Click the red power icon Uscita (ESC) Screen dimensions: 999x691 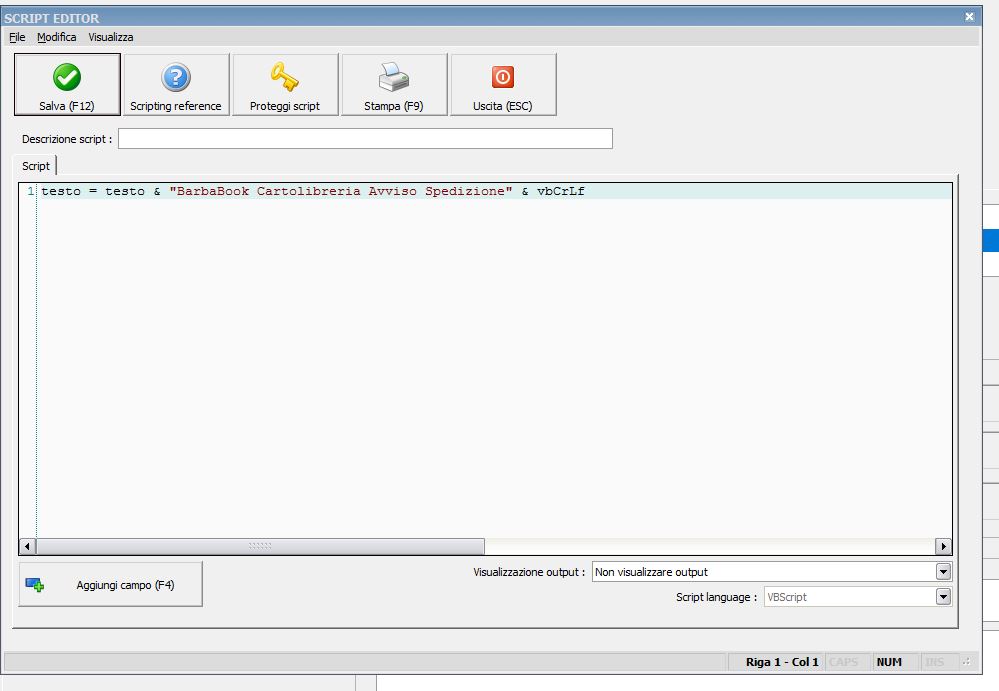[x=503, y=77]
